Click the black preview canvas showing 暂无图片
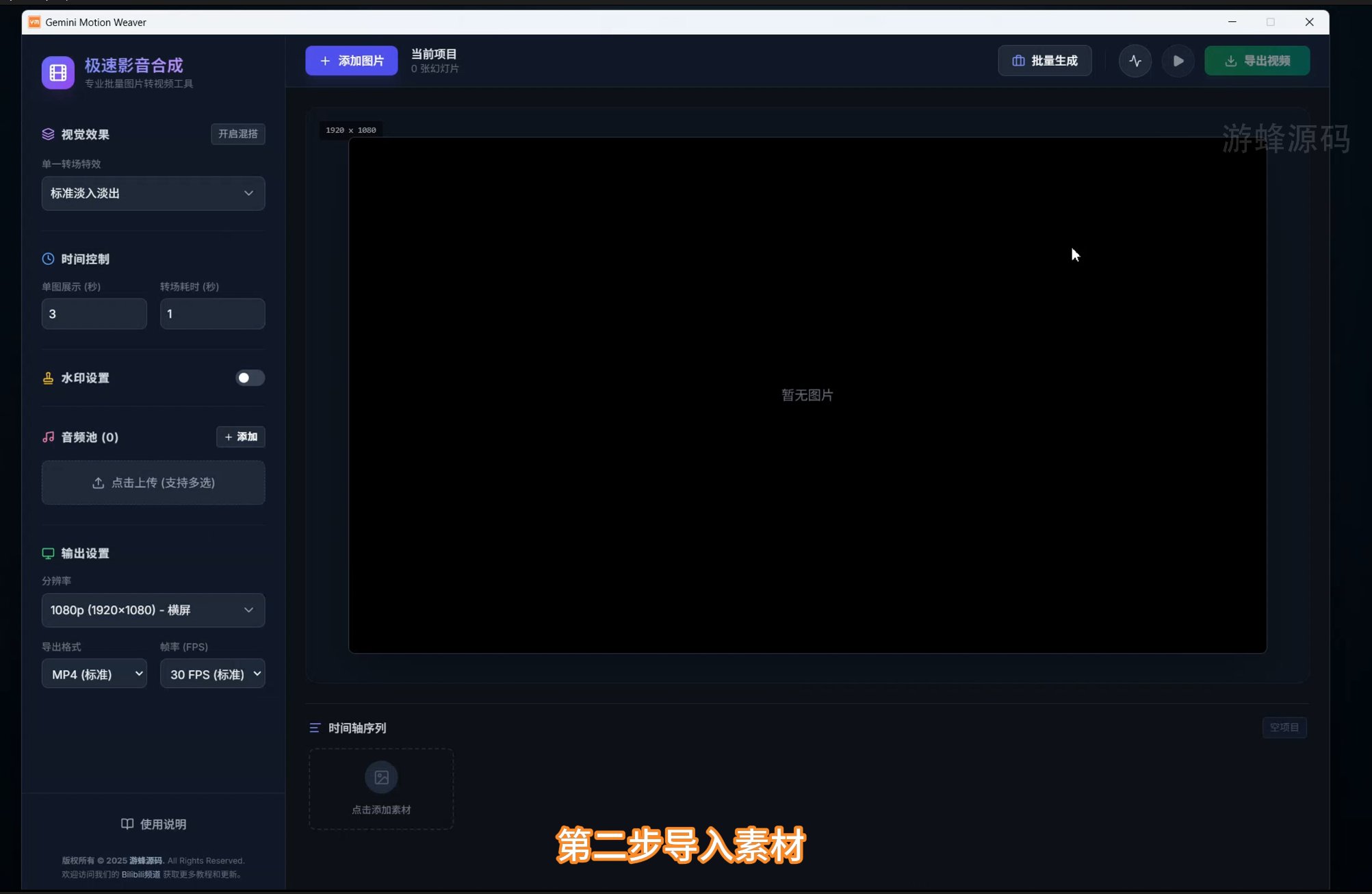 tap(807, 395)
